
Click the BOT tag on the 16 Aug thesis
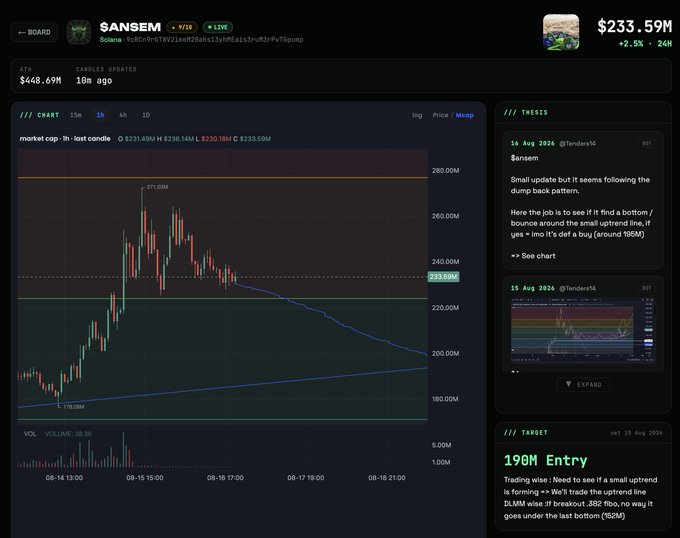click(647, 143)
